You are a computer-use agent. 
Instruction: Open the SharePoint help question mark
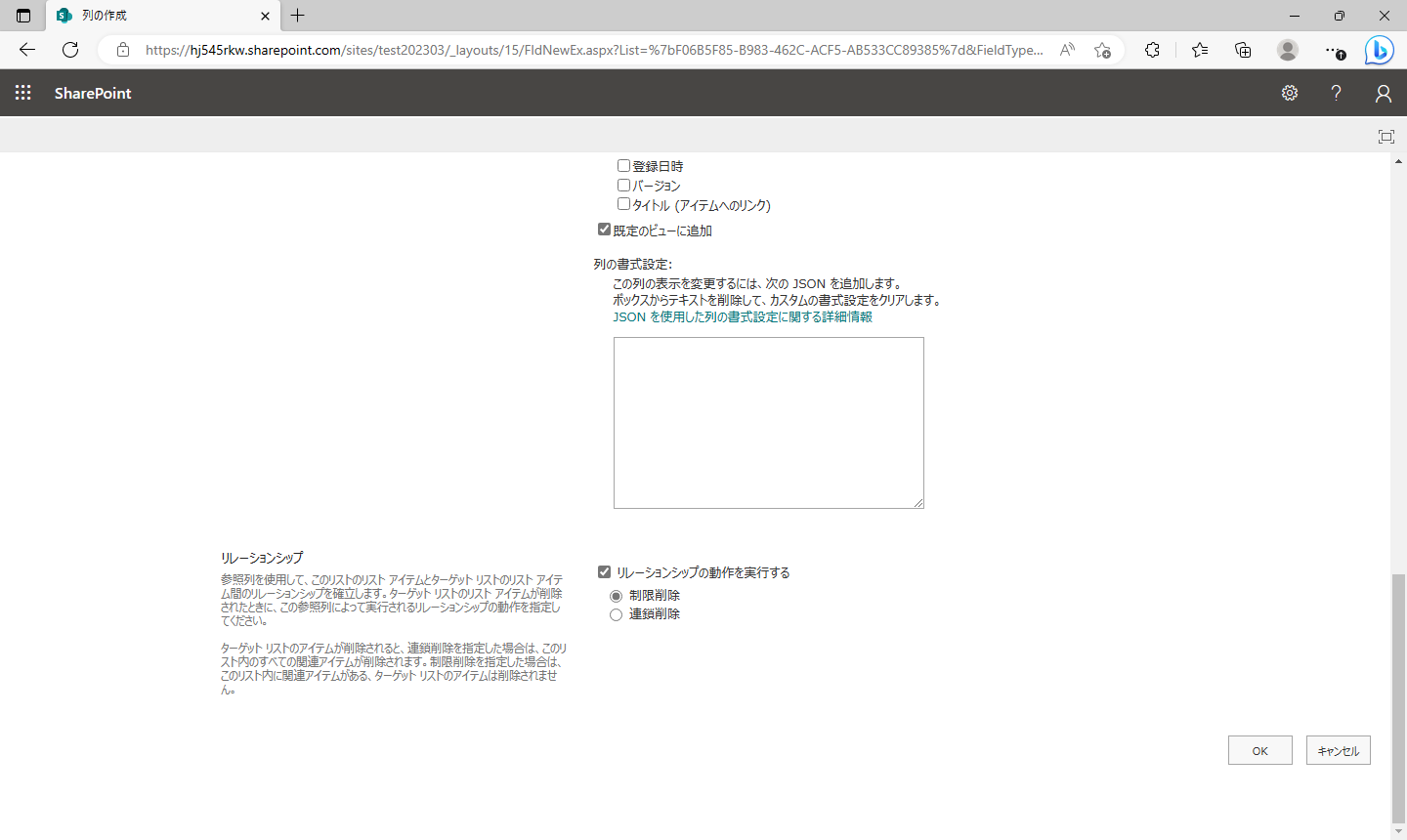1336,93
